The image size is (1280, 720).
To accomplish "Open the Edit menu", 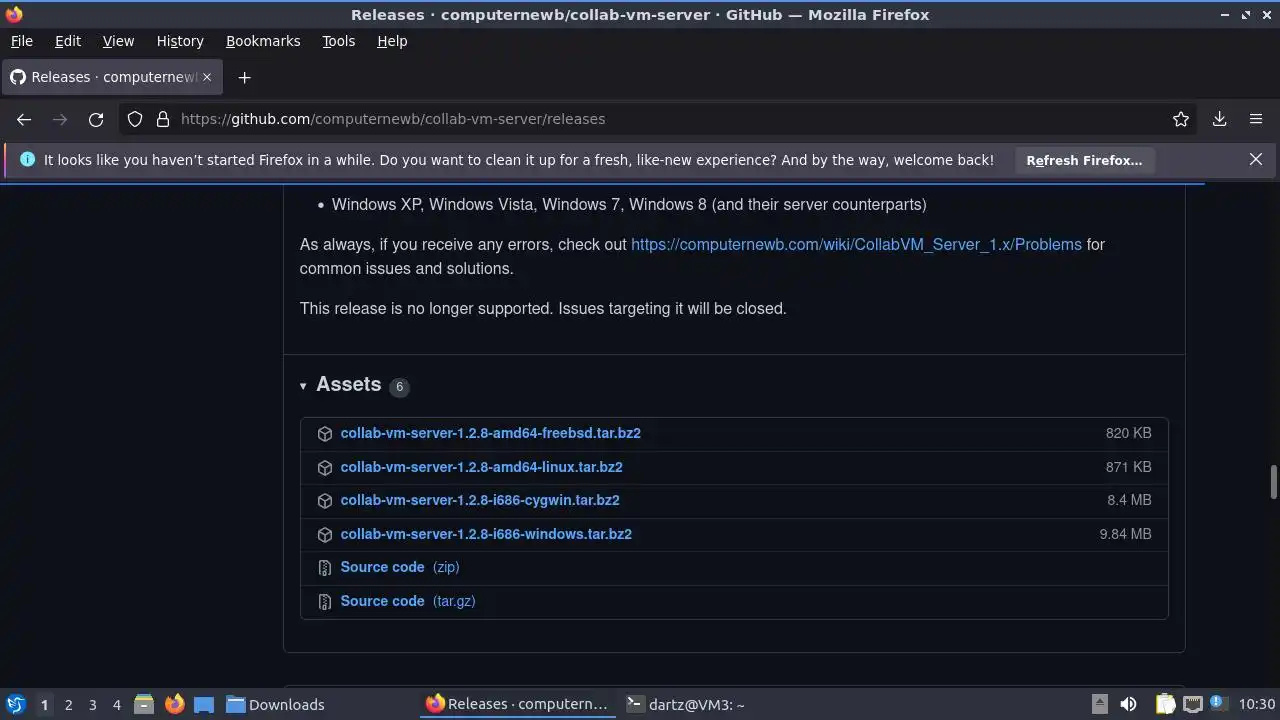I will [68, 41].
